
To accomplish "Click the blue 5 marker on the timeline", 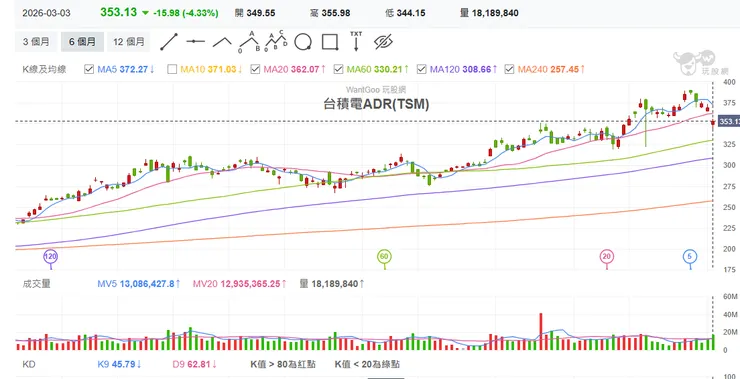I will pyautogui.click(x=690, y=257).
